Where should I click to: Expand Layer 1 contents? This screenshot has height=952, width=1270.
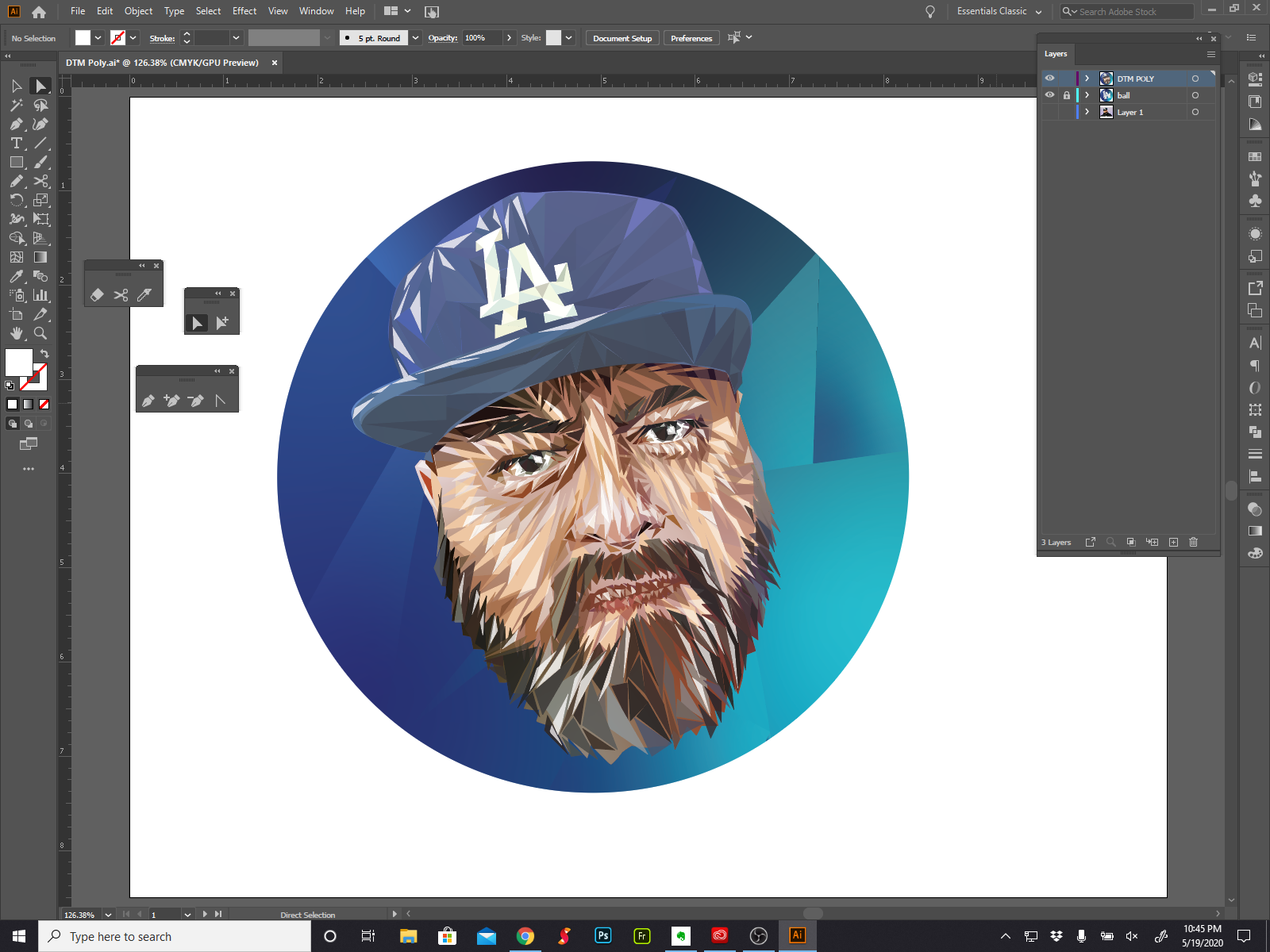1087,112
